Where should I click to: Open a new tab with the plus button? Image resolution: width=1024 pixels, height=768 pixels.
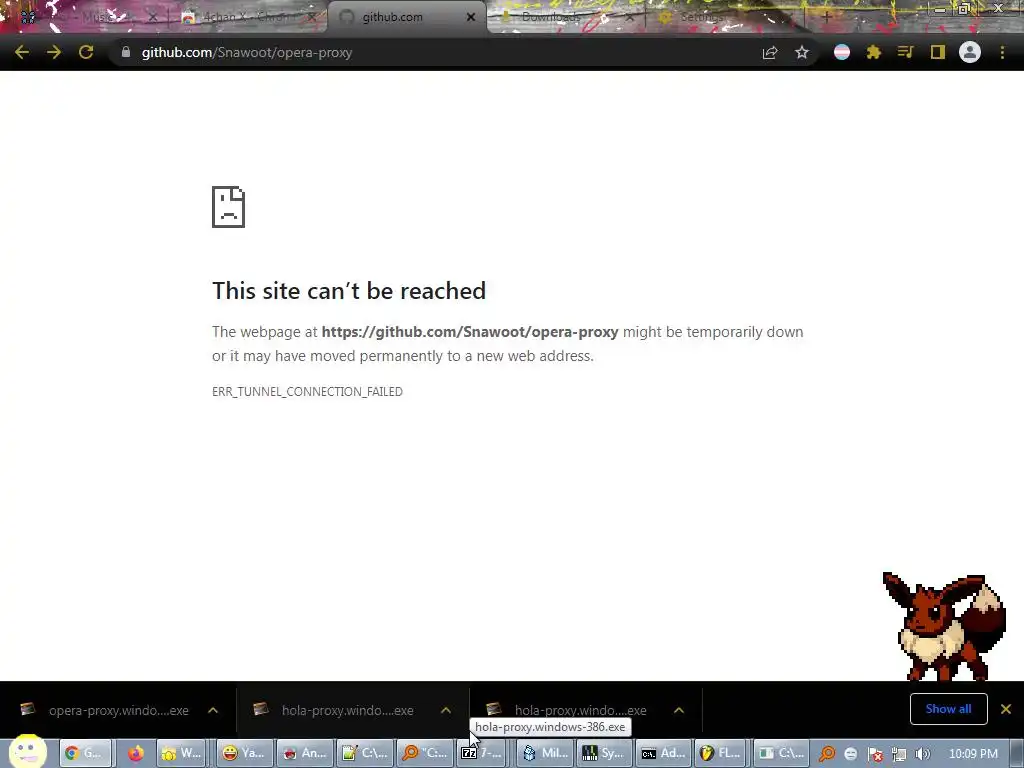tap(826, 17)
